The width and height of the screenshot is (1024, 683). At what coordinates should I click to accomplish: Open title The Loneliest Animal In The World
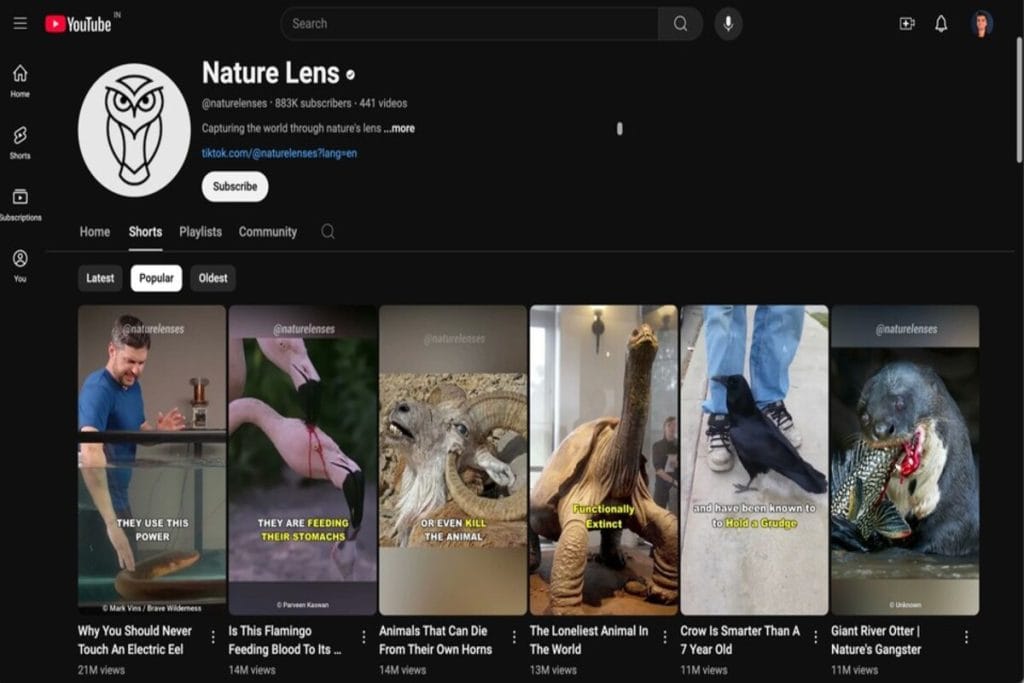589,640
